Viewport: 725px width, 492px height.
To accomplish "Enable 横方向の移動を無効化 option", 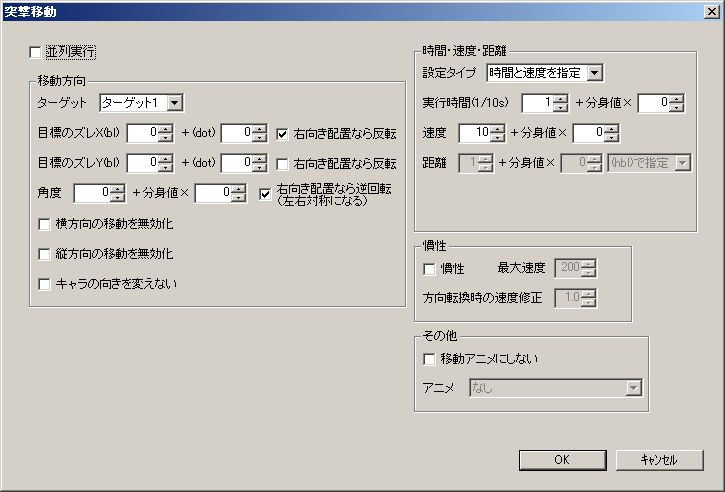I will tap(44, 223).
